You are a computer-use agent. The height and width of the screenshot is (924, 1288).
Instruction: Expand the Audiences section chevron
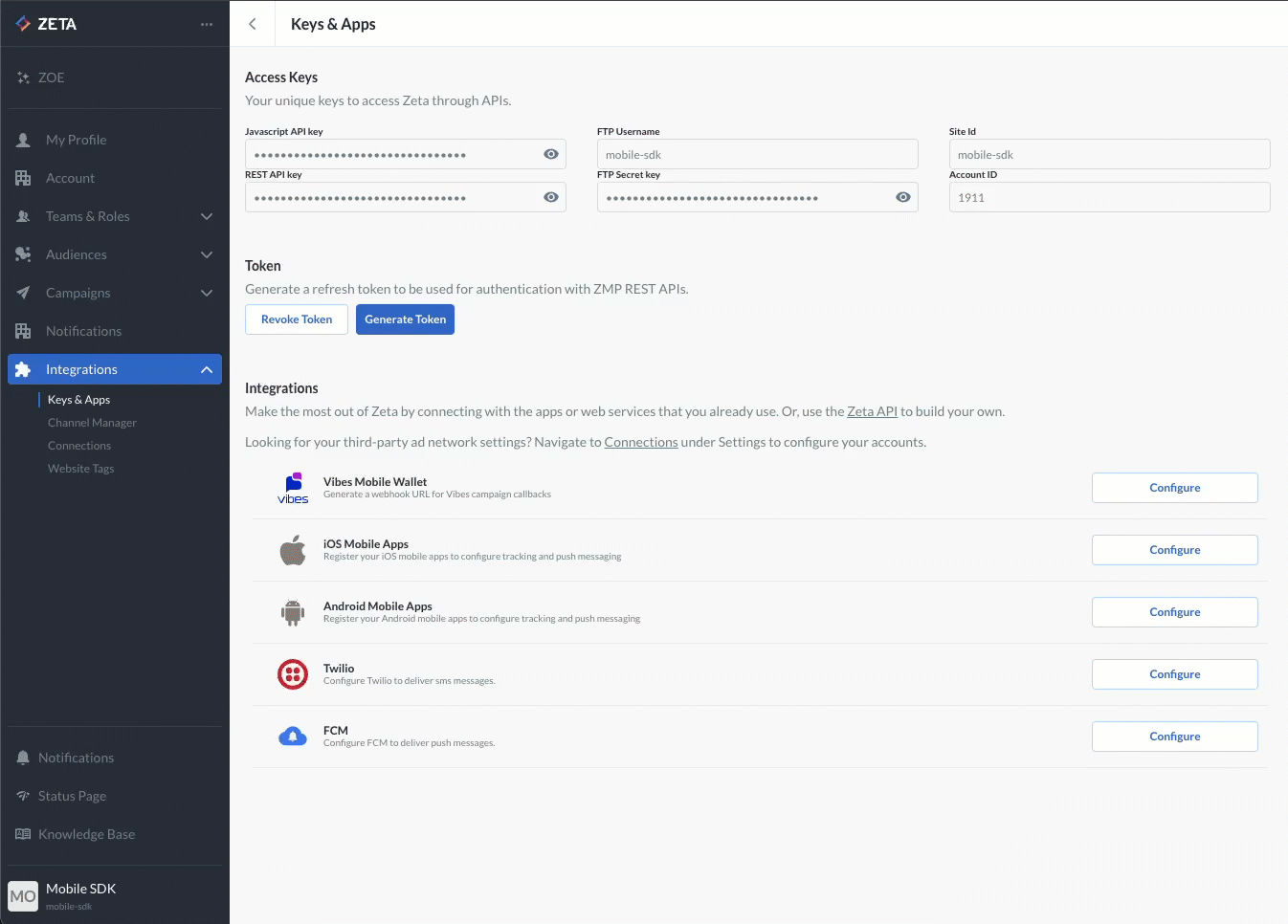pyautogui.click(x=207, y=254)
